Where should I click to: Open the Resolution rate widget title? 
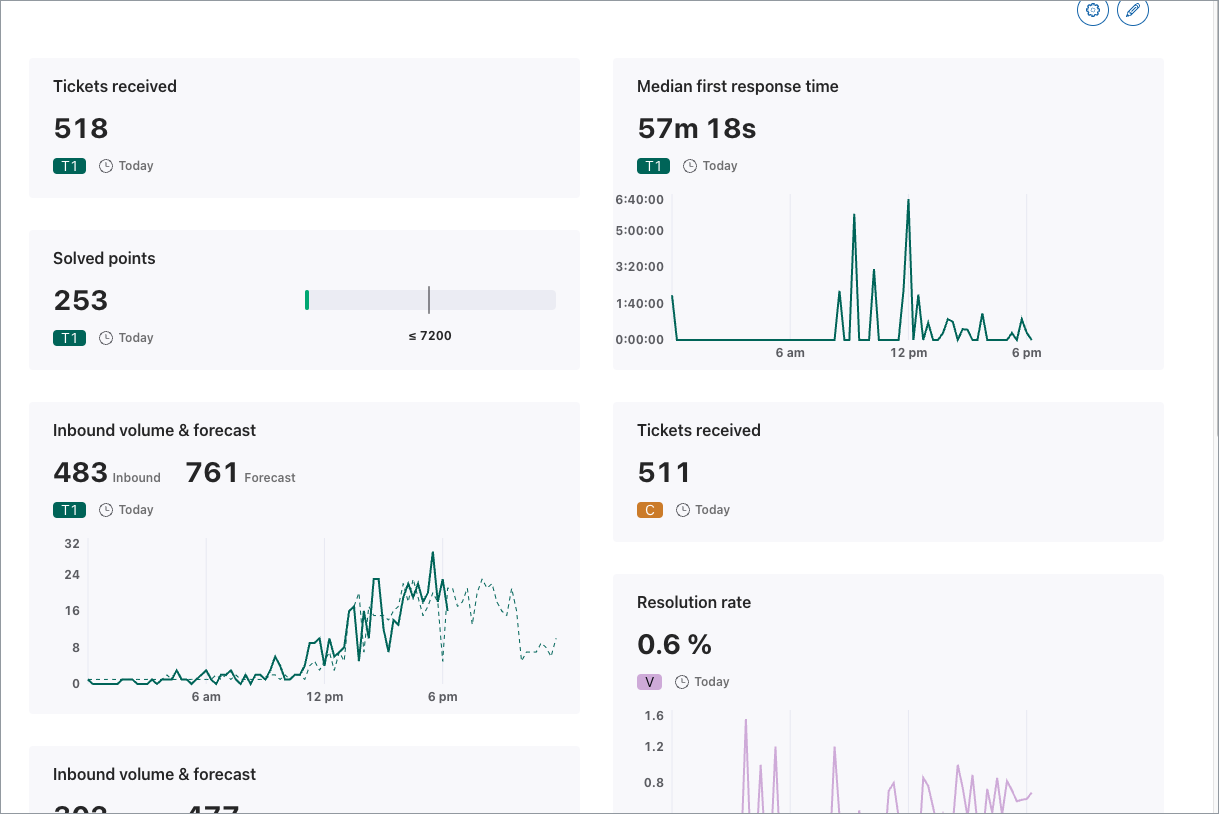pos(693,603)
